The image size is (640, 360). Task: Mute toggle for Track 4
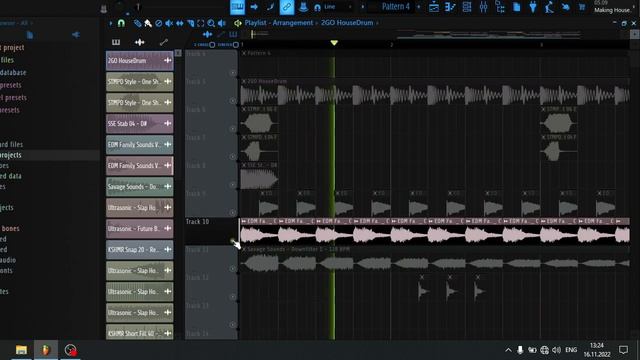pos(233,73)
